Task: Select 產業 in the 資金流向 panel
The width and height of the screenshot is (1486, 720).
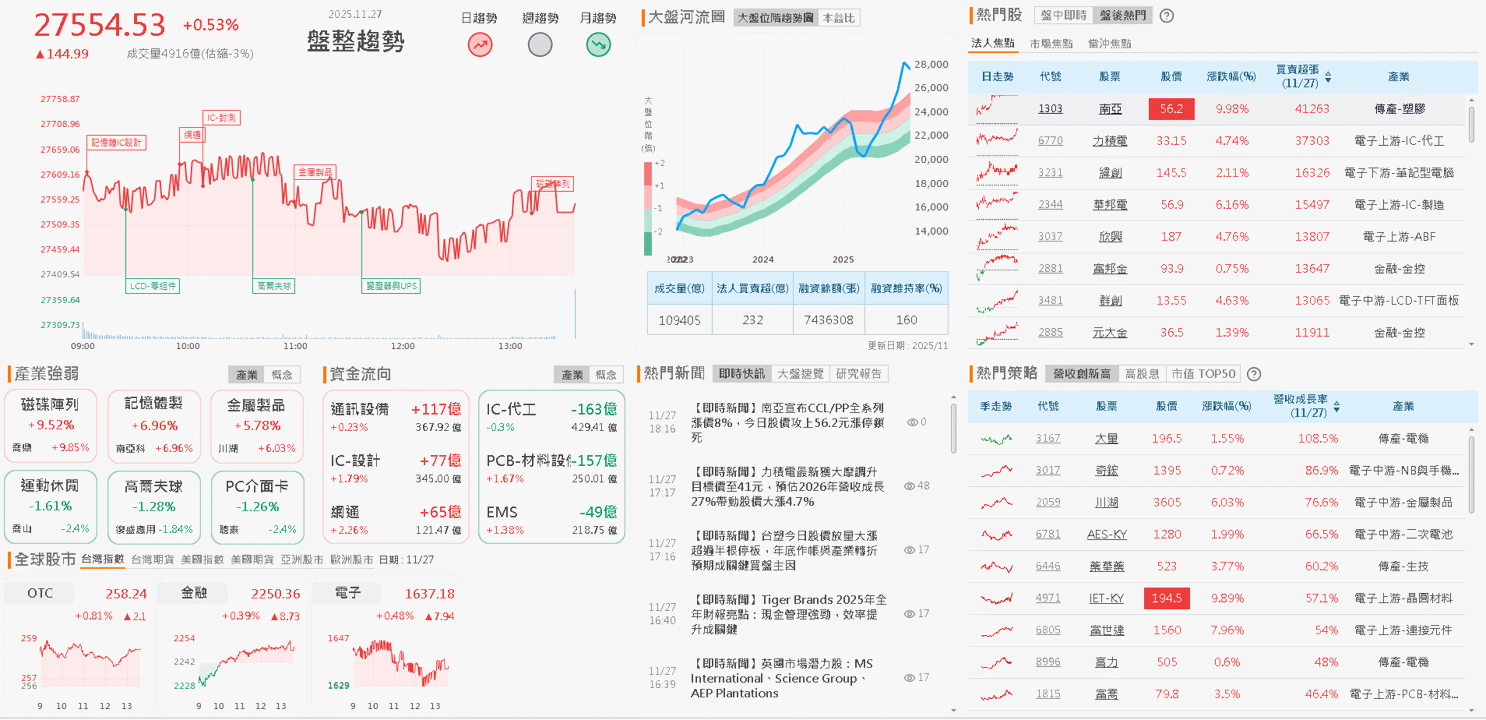Action: tap(572, 374)
